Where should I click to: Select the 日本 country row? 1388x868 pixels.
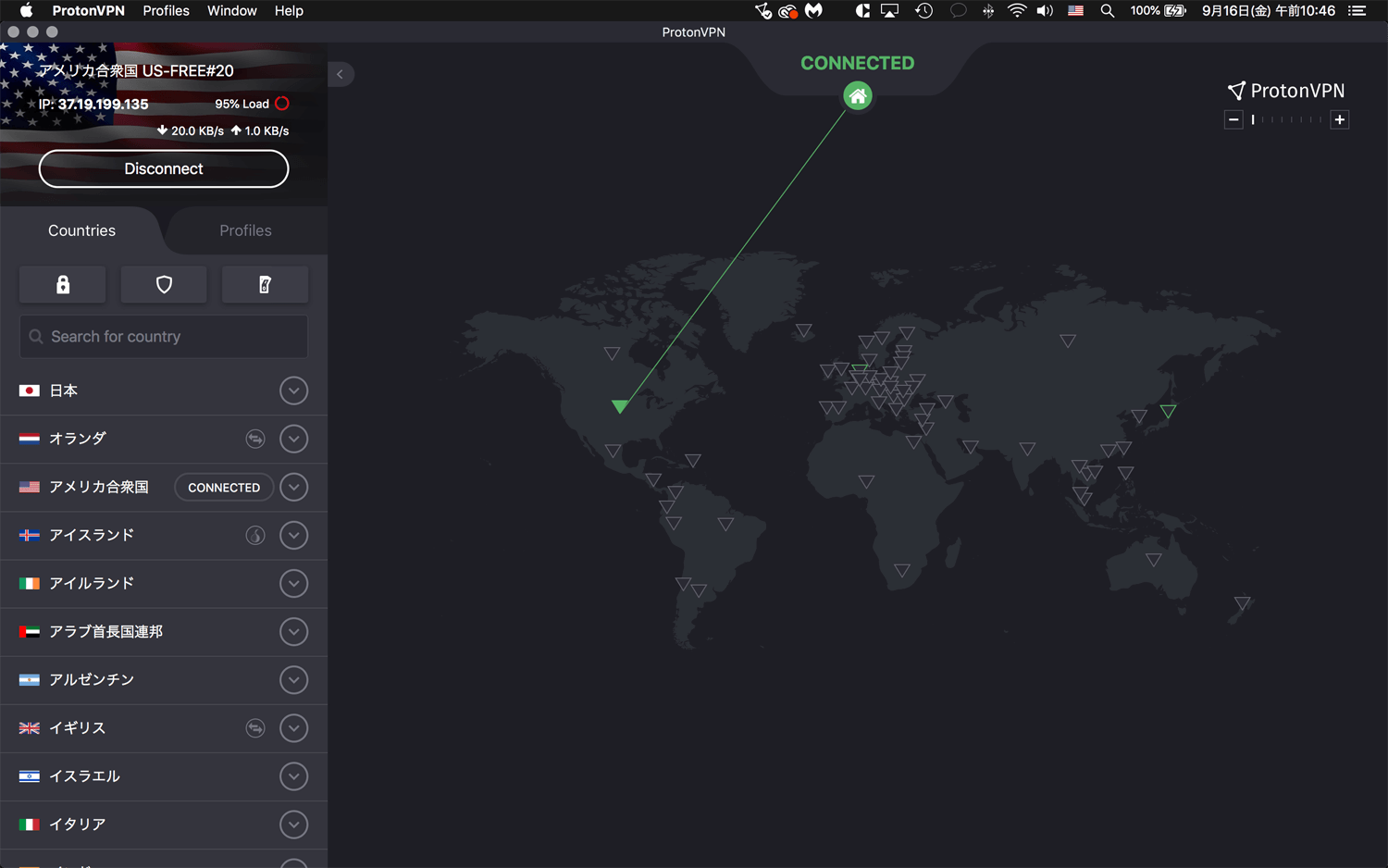[164, 391]
